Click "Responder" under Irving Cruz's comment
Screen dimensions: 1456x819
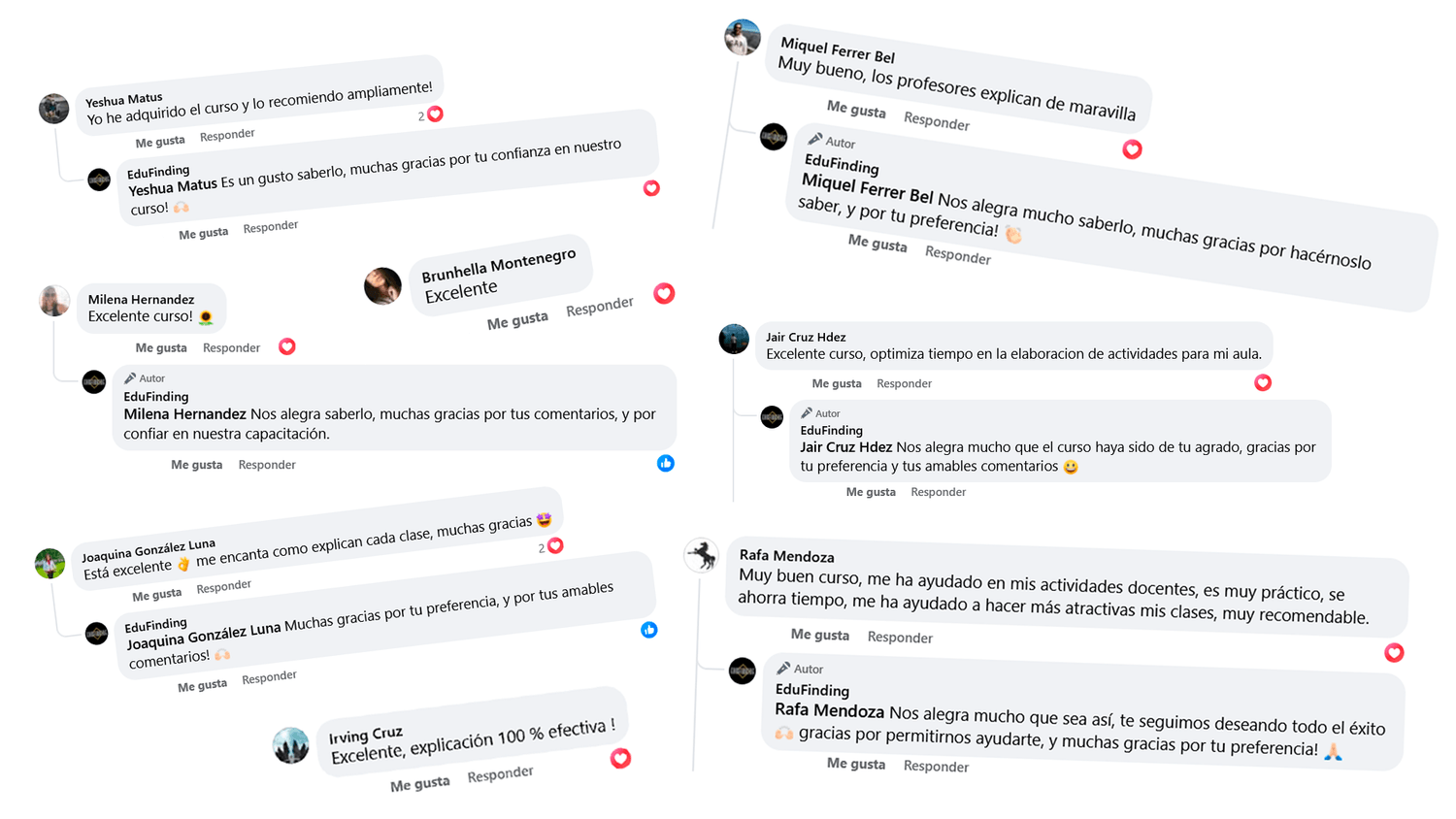pyautogui.click(x=500, y=774)
